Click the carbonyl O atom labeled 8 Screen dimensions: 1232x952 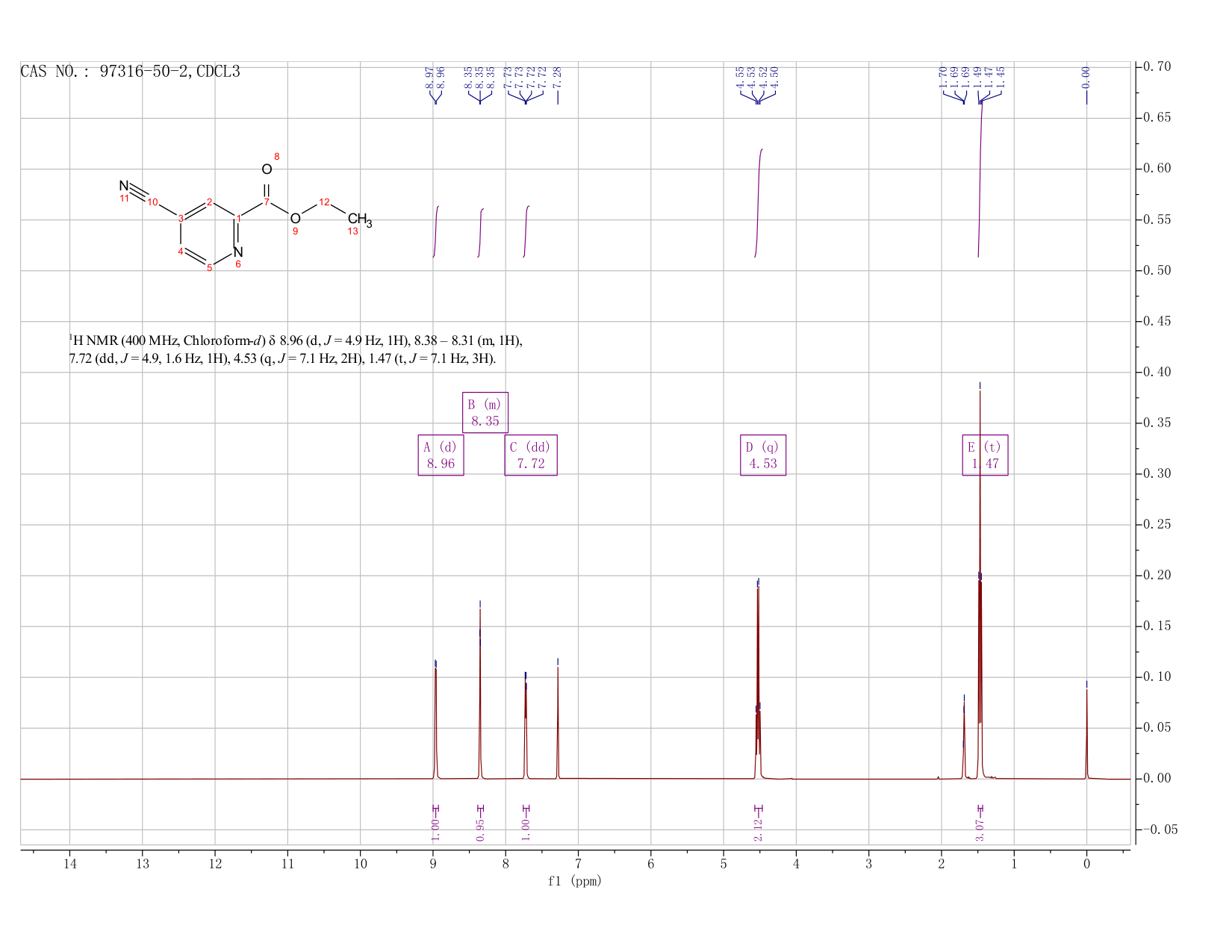[x=267, y=169]
